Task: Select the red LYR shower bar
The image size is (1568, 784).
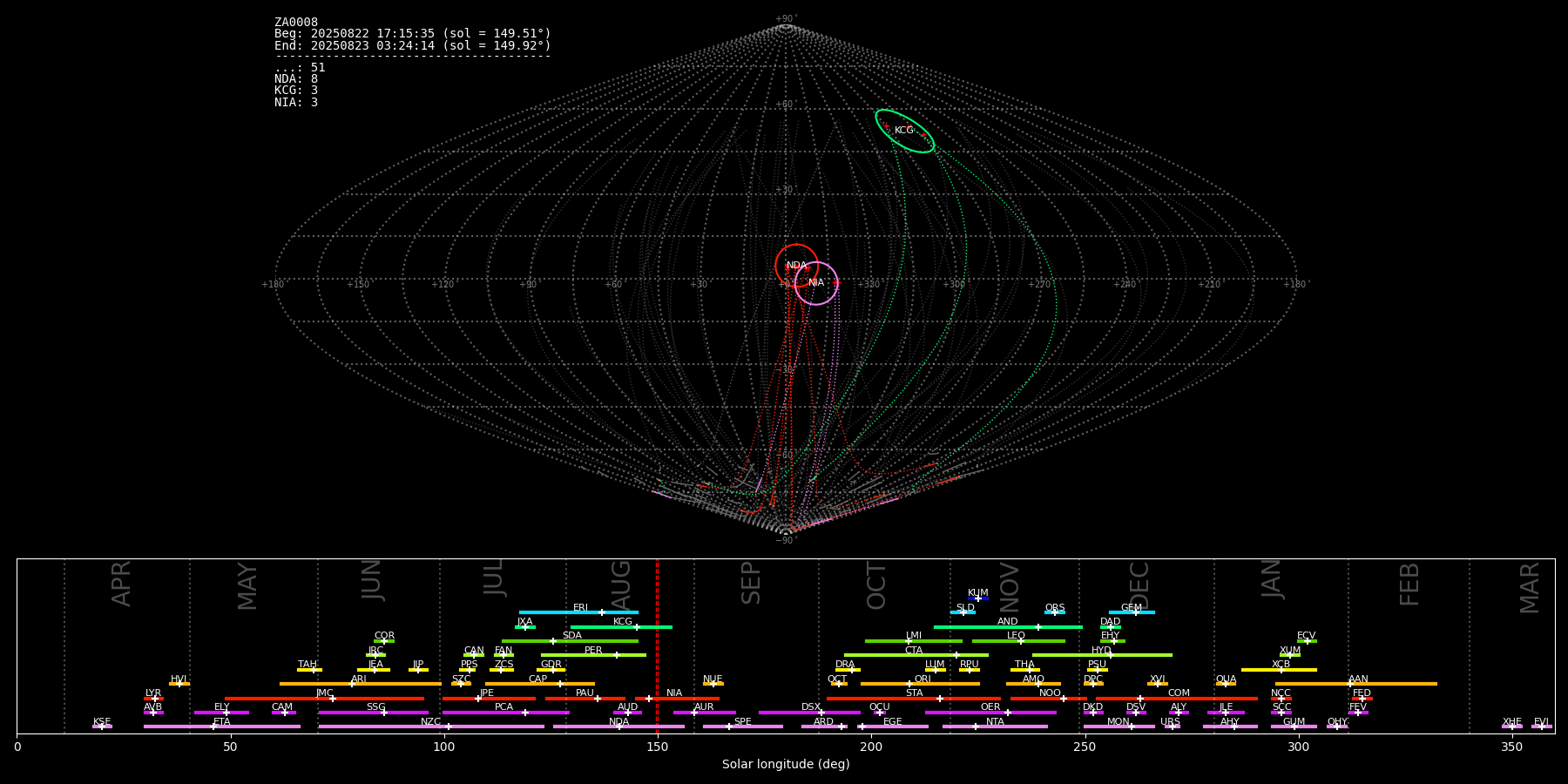Action: 153,698
